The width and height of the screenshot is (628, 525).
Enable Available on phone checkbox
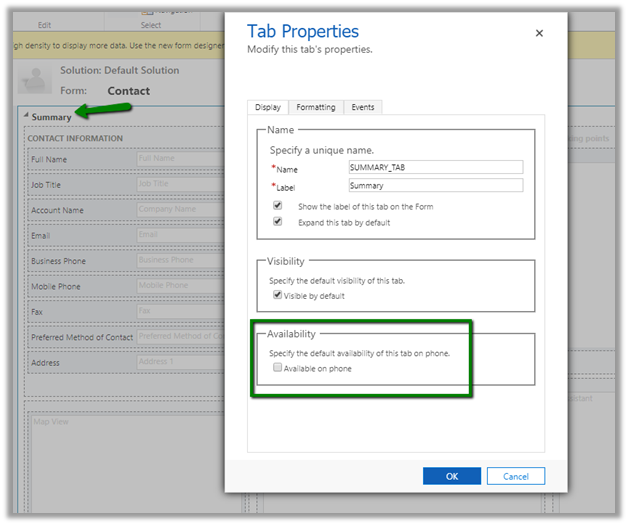(x=277, y=369)
